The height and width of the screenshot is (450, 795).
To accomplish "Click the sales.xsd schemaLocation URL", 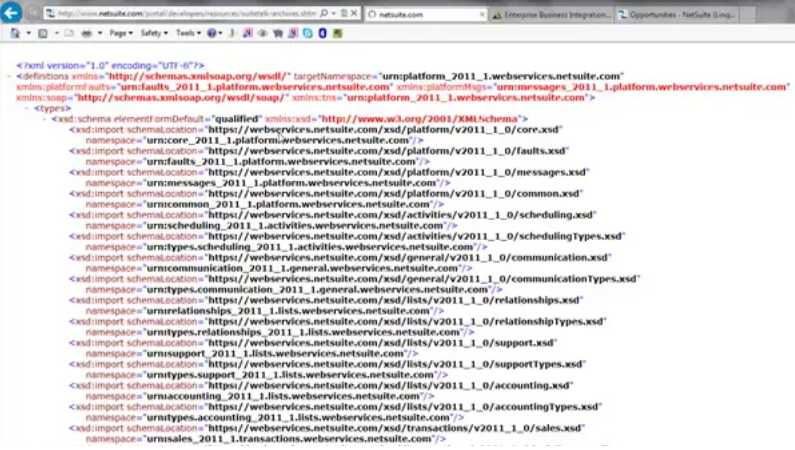I will [394, 428].
